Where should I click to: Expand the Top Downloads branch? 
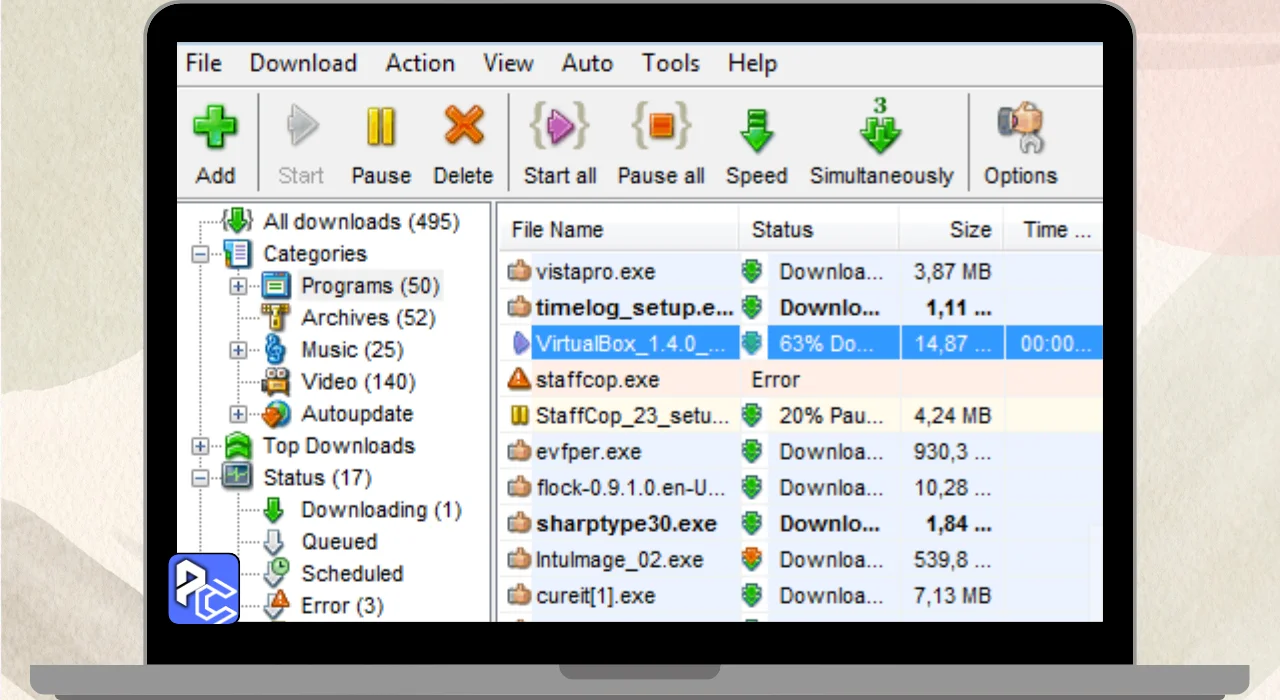click(200, 446)
